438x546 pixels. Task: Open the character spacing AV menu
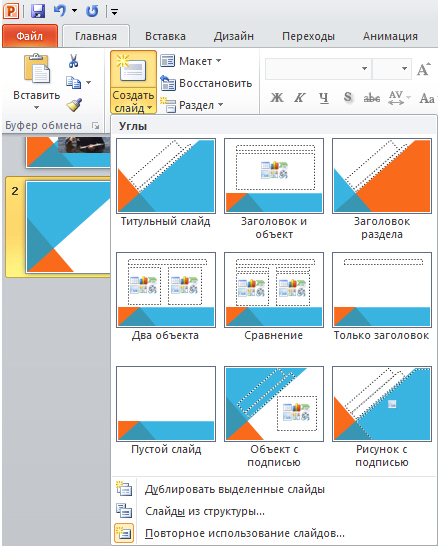[399, 98]
